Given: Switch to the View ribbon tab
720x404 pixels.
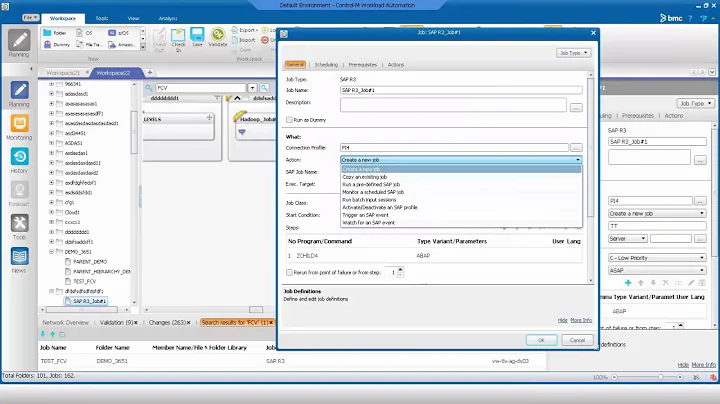Looking at the screenshot, I should click(134, 18).
